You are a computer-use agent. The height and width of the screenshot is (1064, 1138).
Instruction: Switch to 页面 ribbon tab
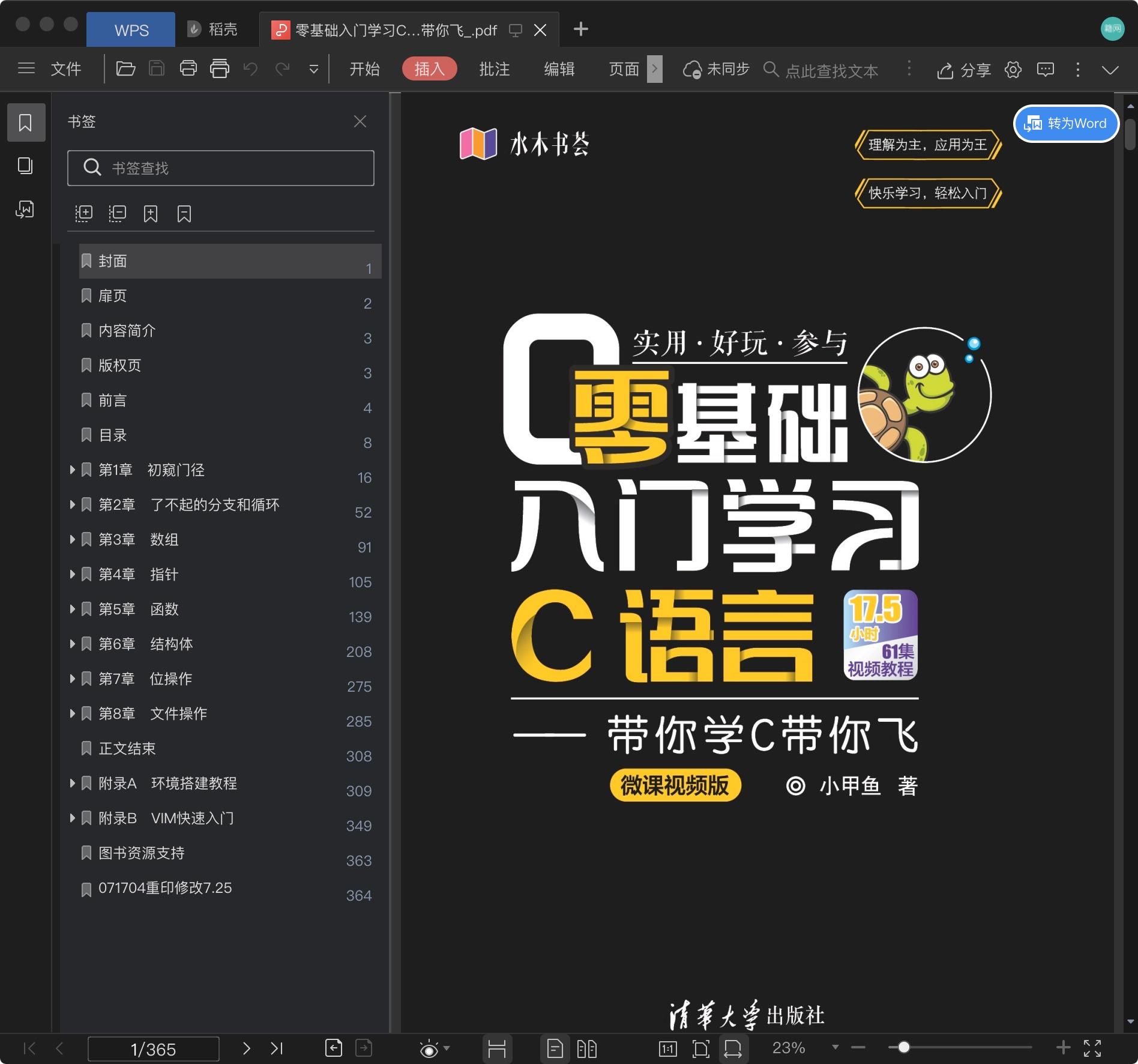point(624,69)
